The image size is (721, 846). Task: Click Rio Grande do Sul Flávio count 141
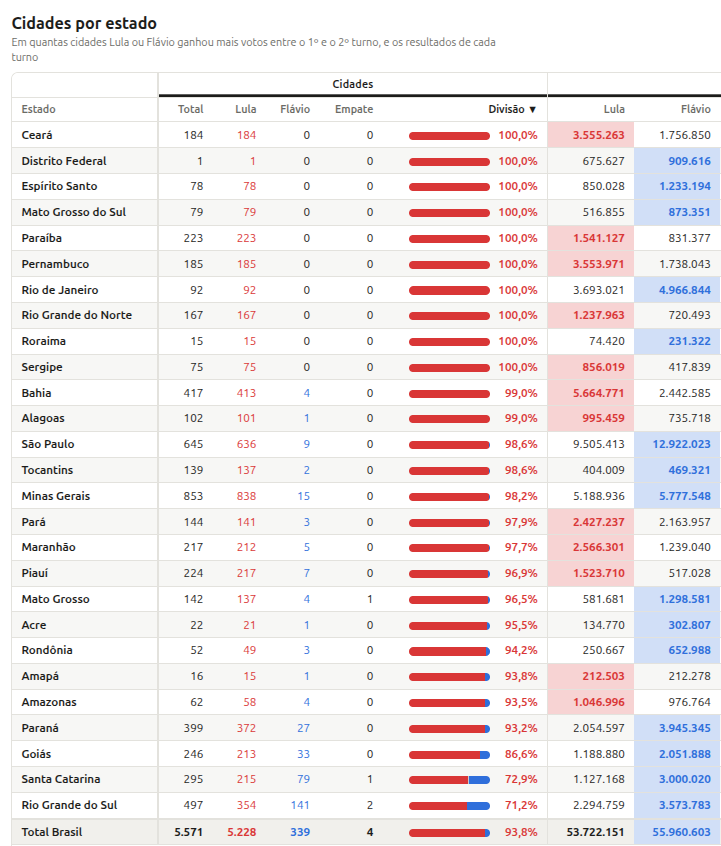[300, 805]
